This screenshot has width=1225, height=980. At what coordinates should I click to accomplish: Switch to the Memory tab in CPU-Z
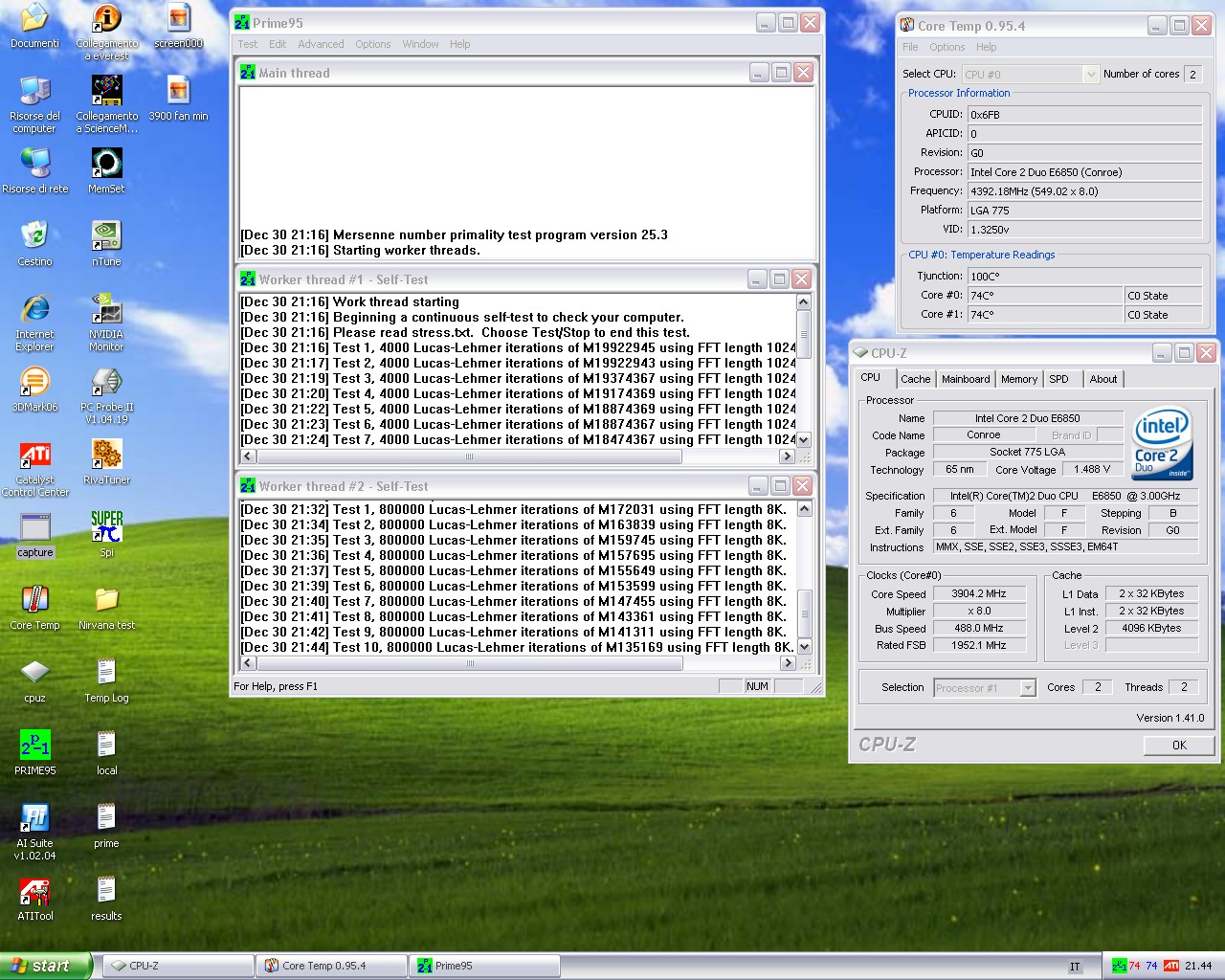pos(1018,379)
